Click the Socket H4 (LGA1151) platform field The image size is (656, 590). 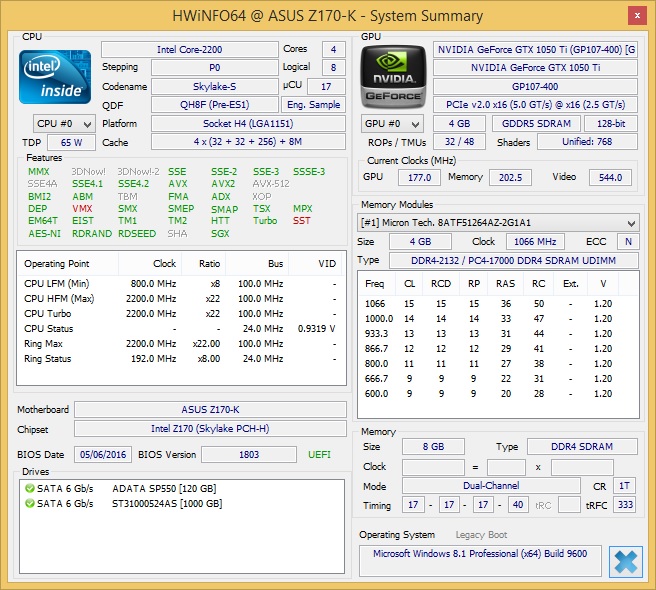click(248, 124)
